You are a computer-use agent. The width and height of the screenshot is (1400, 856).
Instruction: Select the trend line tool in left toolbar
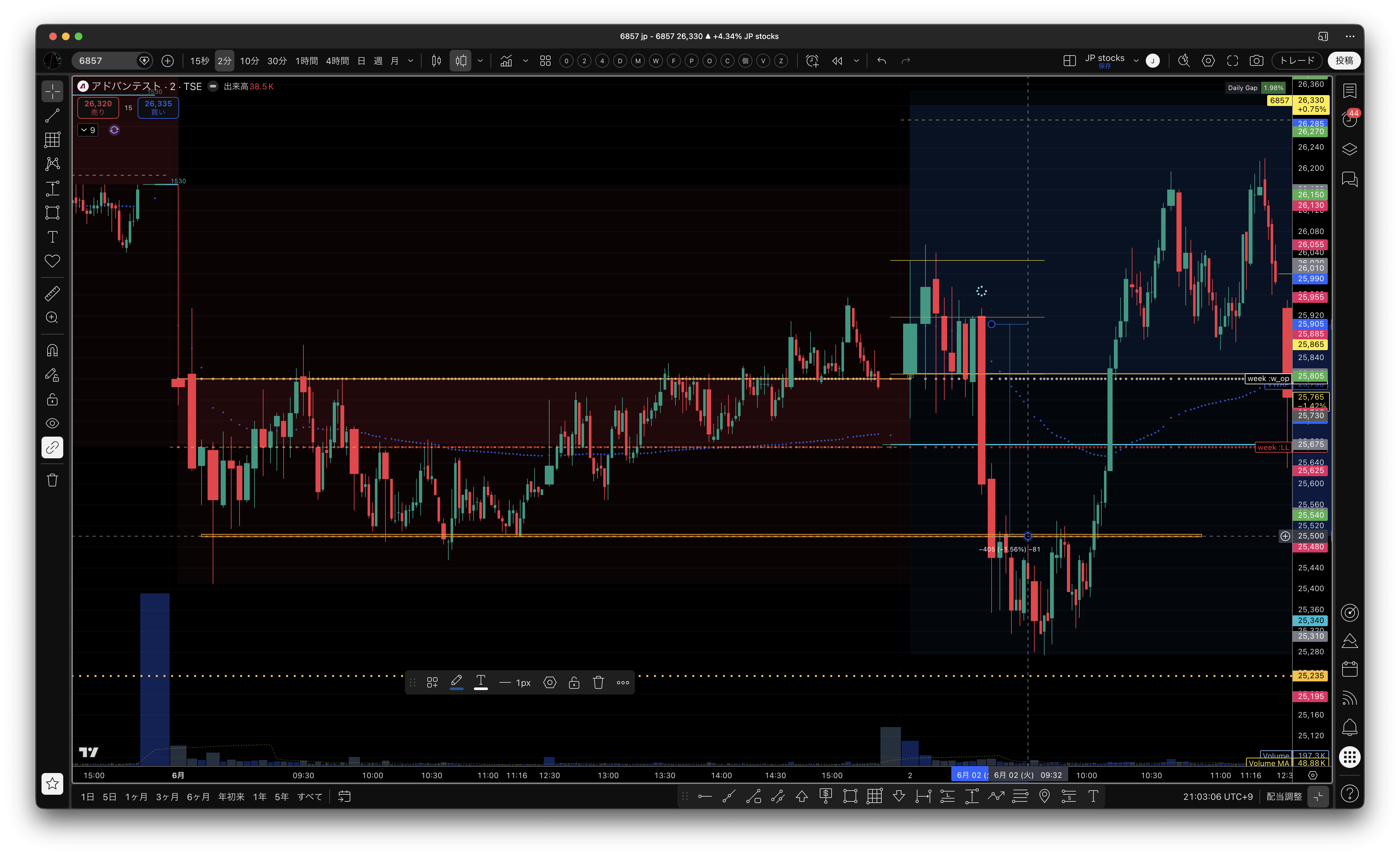(x=52, y=116)
